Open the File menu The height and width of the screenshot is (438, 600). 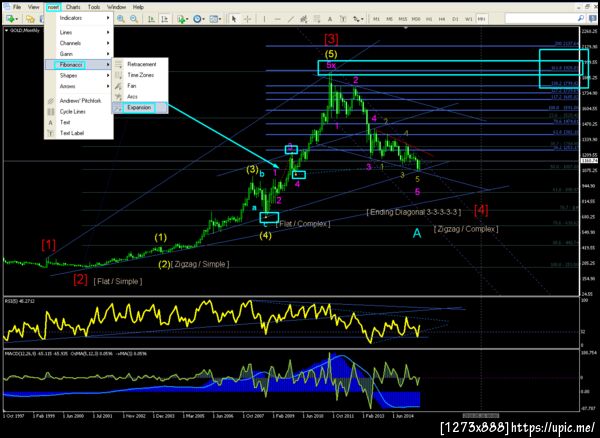click(x=17, y=7)
